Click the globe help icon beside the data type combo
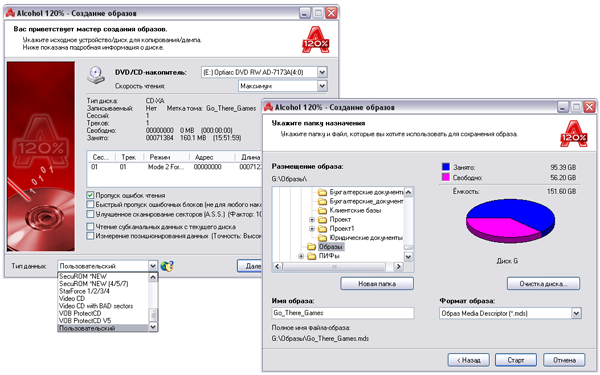The width and height of the screenshot is (600, 375). point(167,266)
